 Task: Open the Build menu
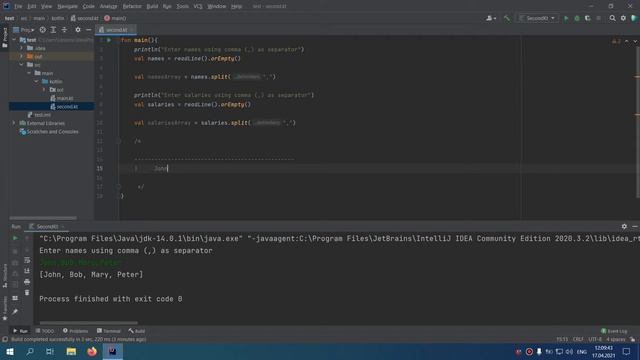click(x=152, y=6)
